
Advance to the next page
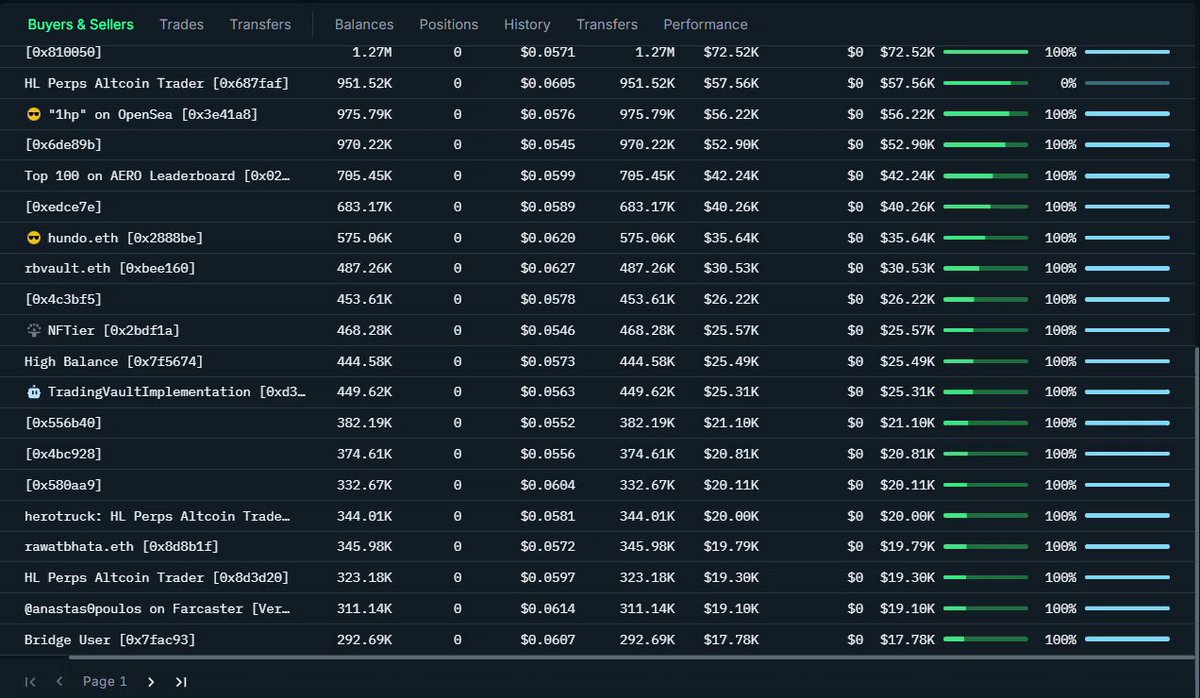(151, 682)
